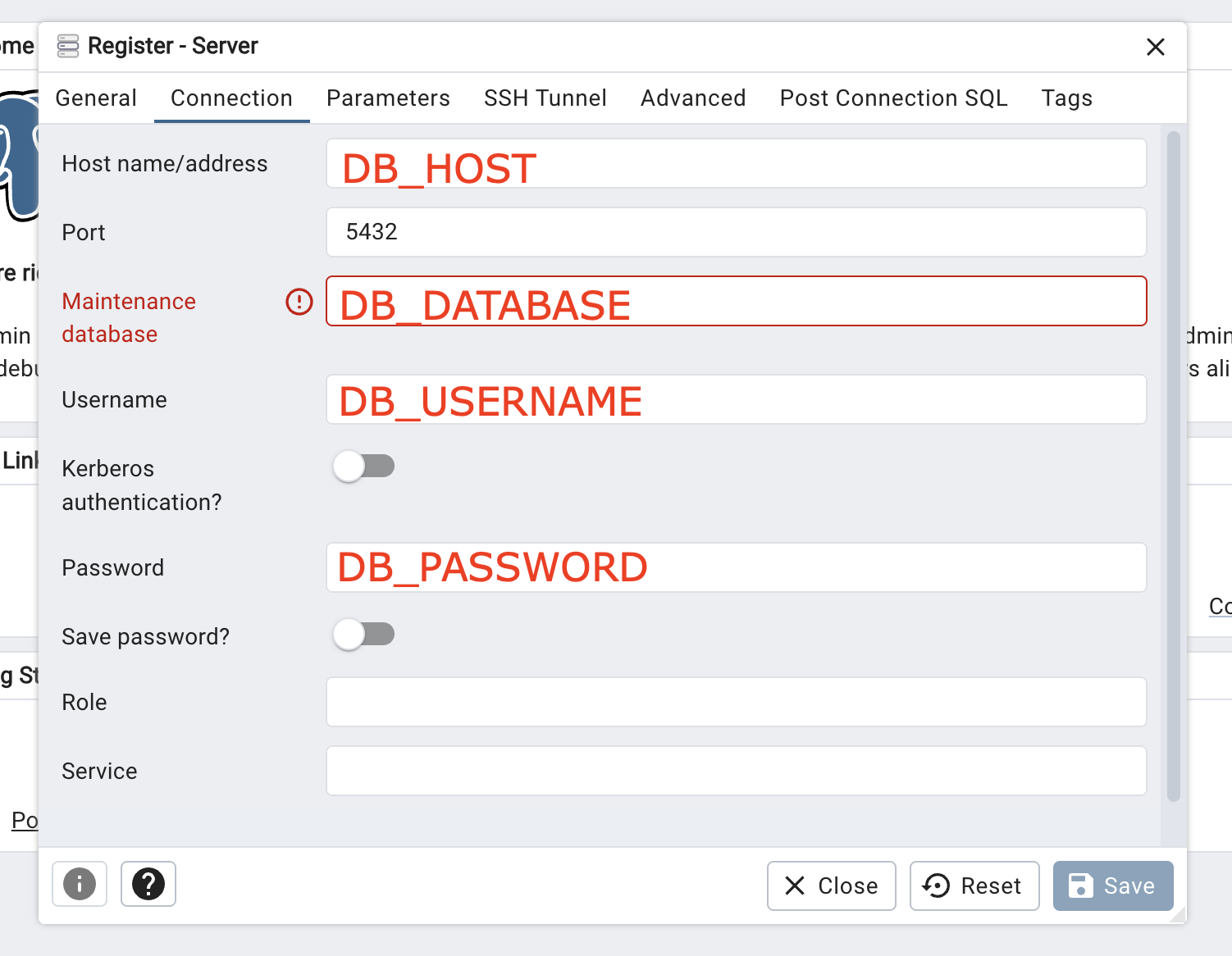
Task: Enable Kerberos authentication toggle
Action: tap(363, 467)
